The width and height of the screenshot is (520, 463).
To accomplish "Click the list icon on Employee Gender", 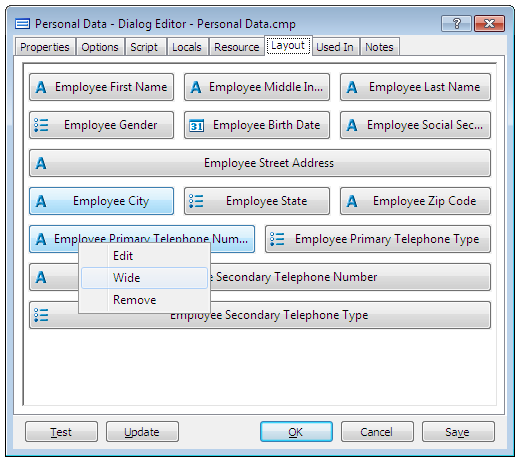I will tap(41, 125).
